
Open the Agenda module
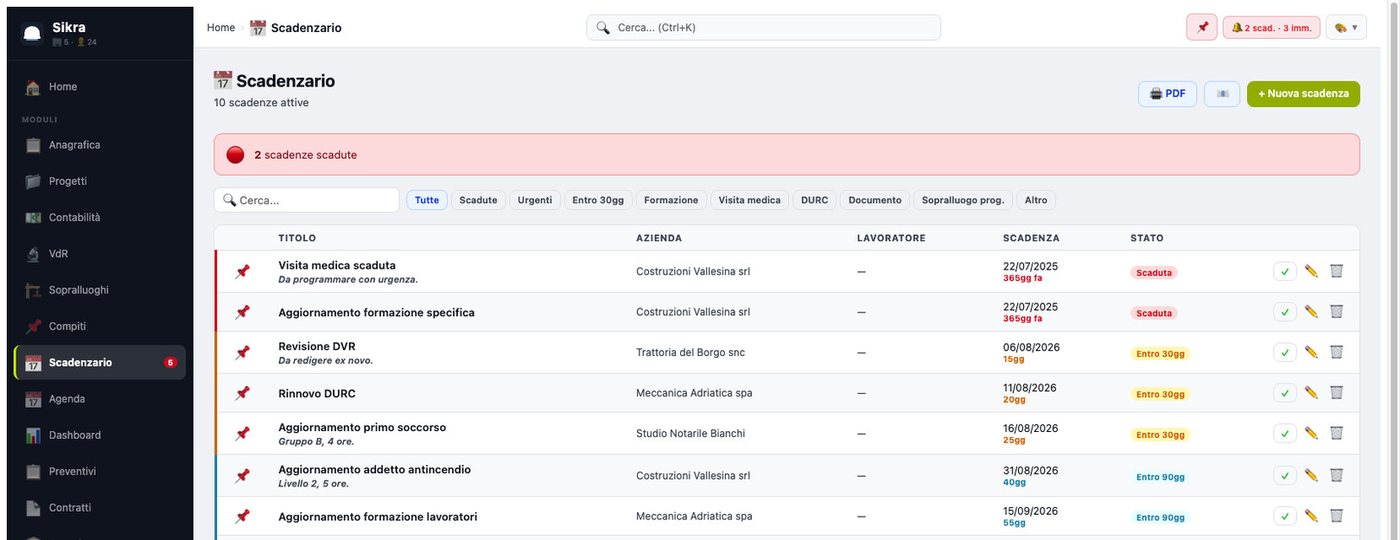click(100, 399)
